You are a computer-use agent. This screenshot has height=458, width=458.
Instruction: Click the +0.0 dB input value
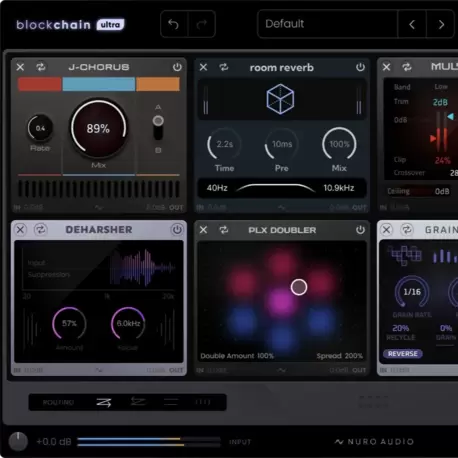54,442
